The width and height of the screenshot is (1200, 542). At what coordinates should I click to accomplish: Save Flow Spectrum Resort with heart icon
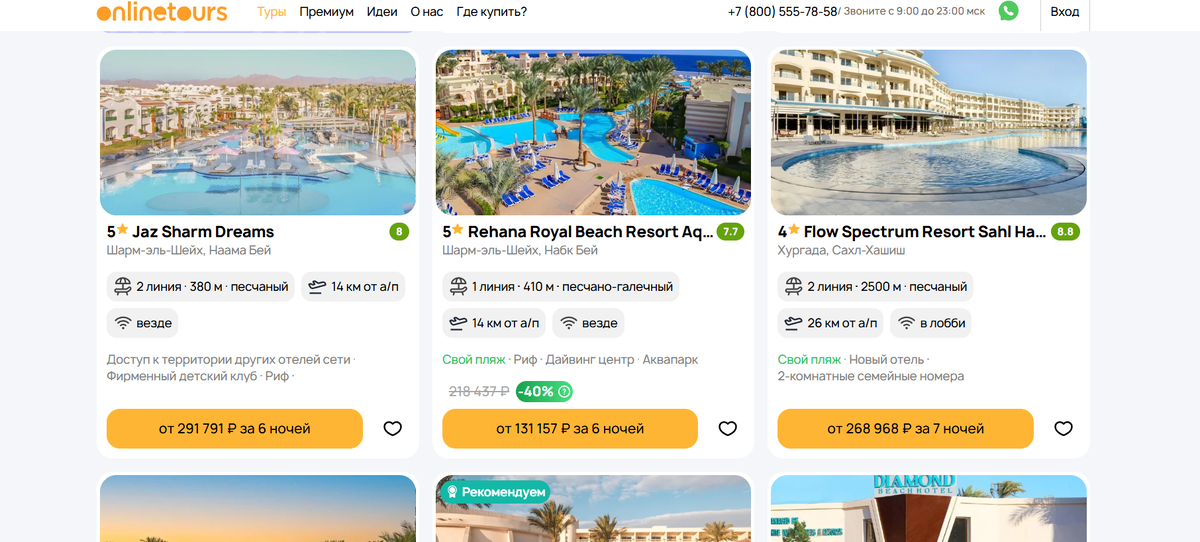pos(1063,428)
